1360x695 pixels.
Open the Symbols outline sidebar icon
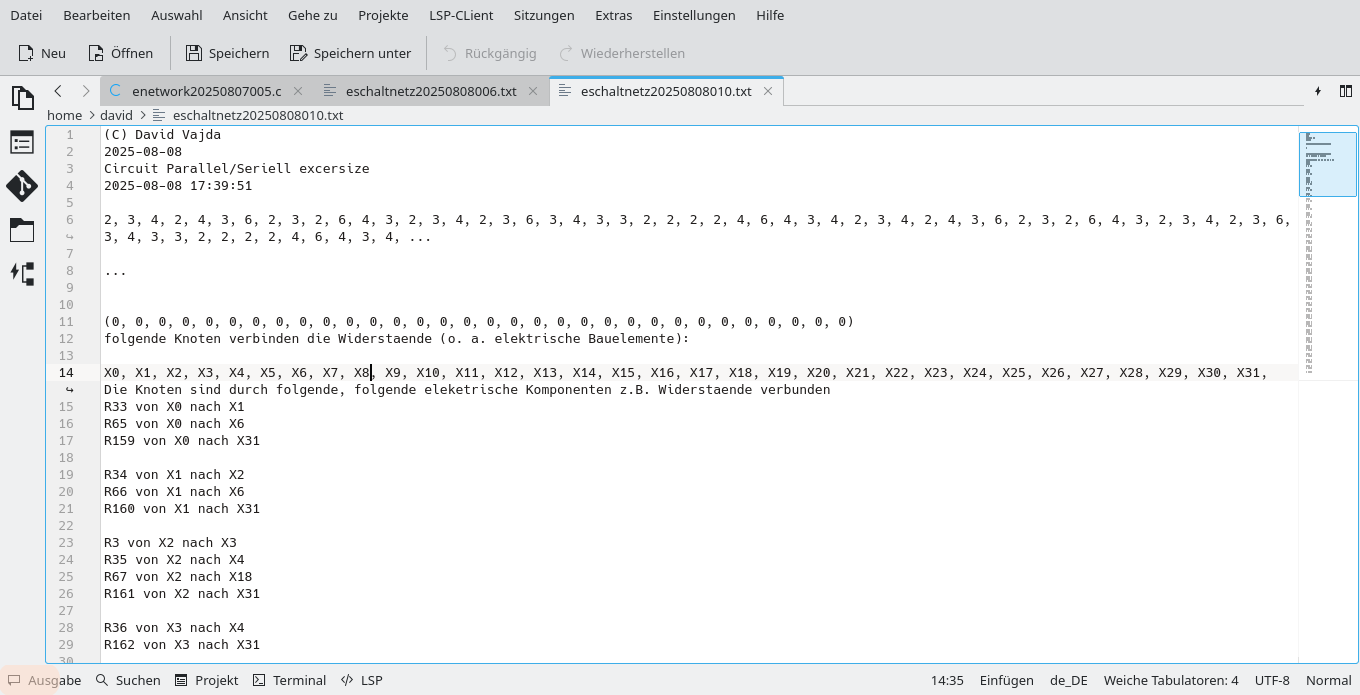point(21,142)
